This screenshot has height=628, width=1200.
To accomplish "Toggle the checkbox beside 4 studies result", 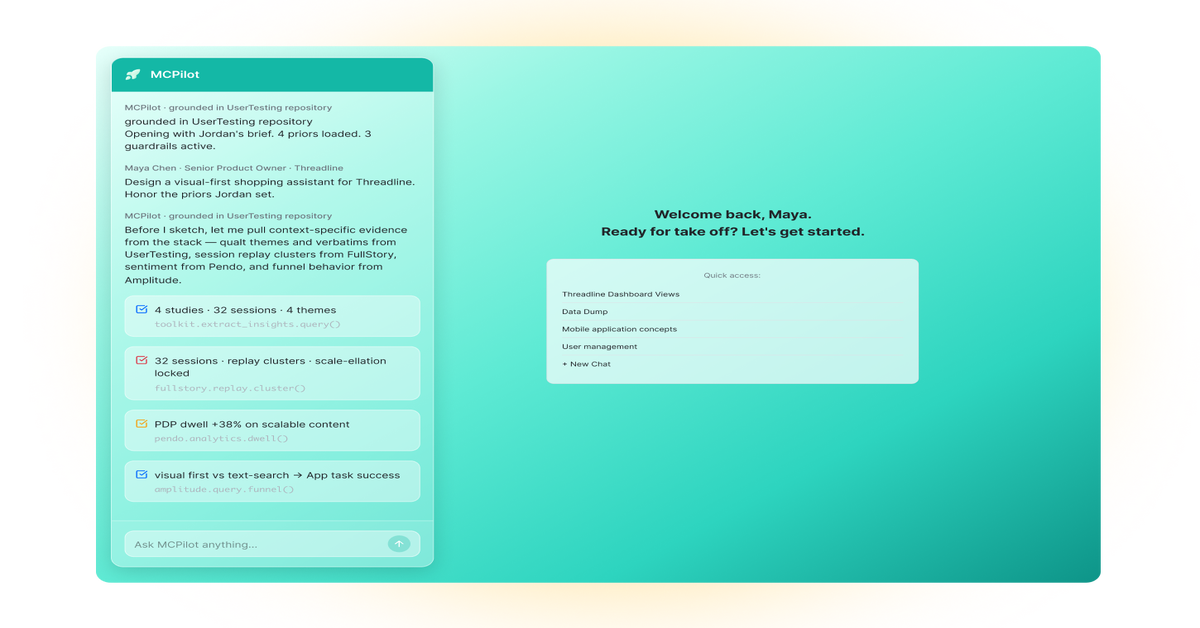I will pyautogui.click(x=141, y=310).
